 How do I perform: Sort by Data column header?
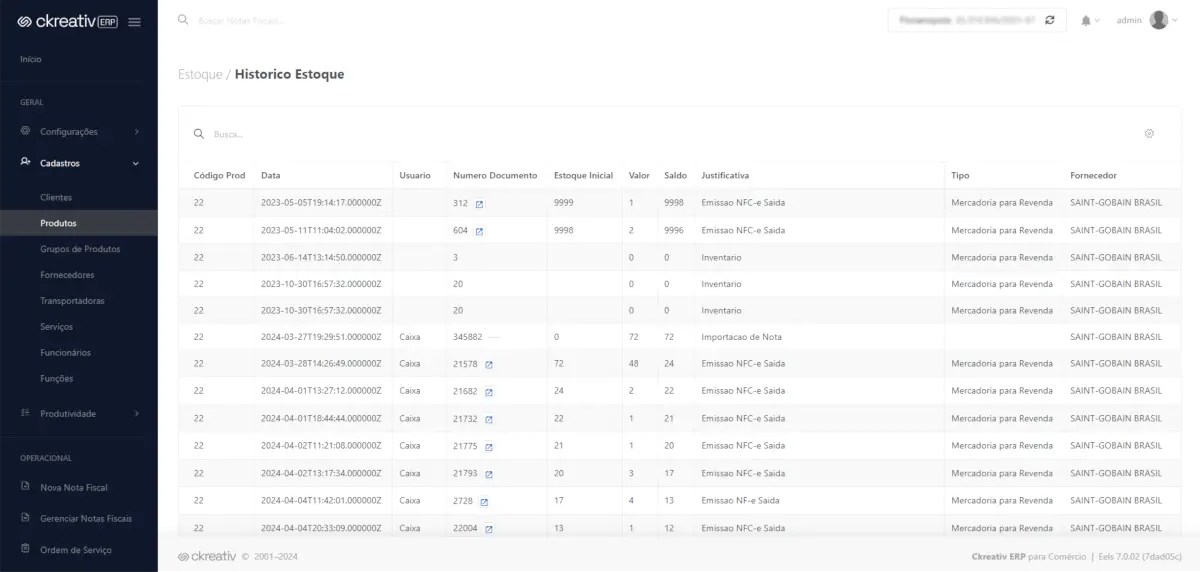270,175
